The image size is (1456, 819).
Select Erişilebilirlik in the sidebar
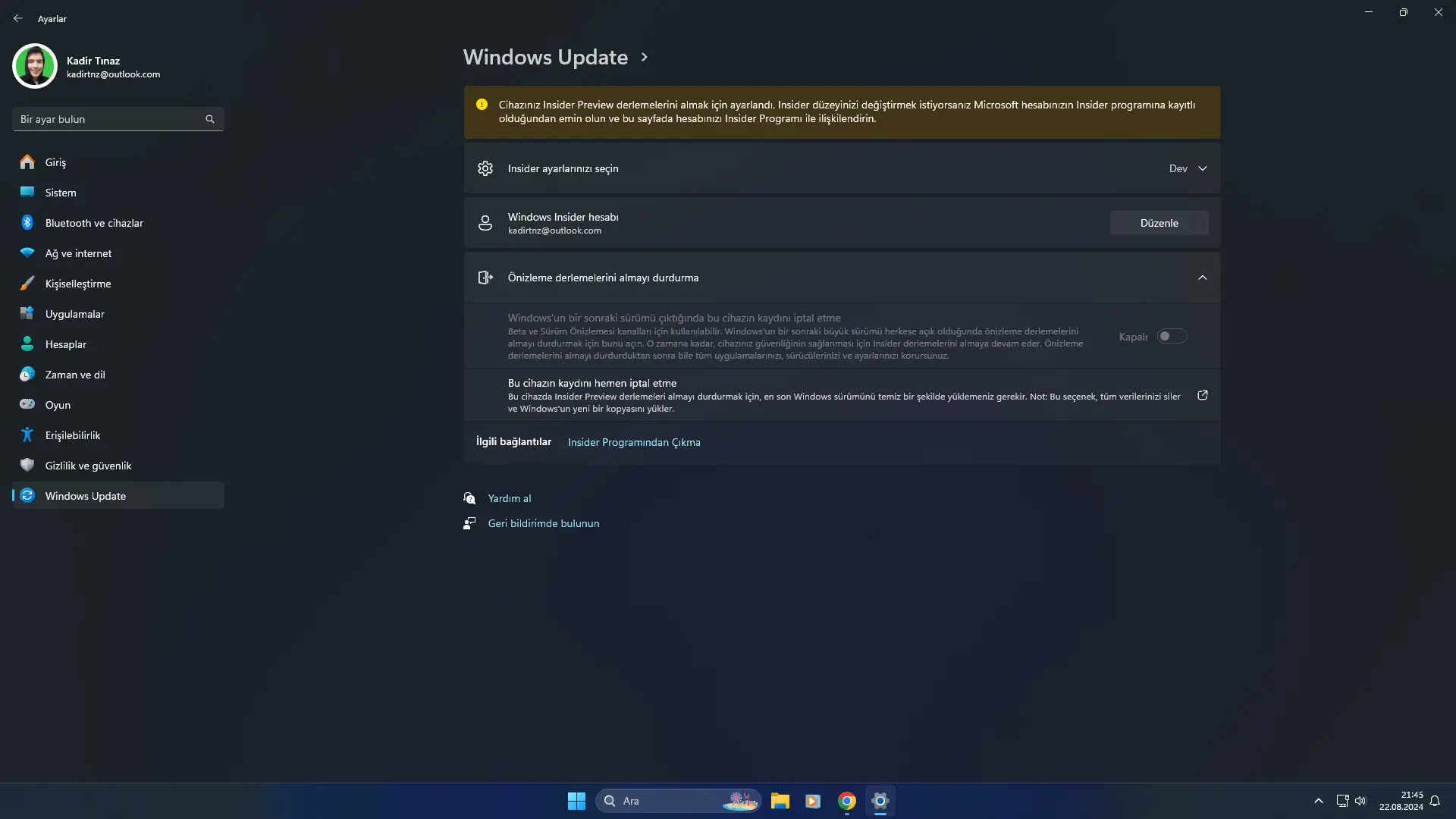(x=118, y=435)
